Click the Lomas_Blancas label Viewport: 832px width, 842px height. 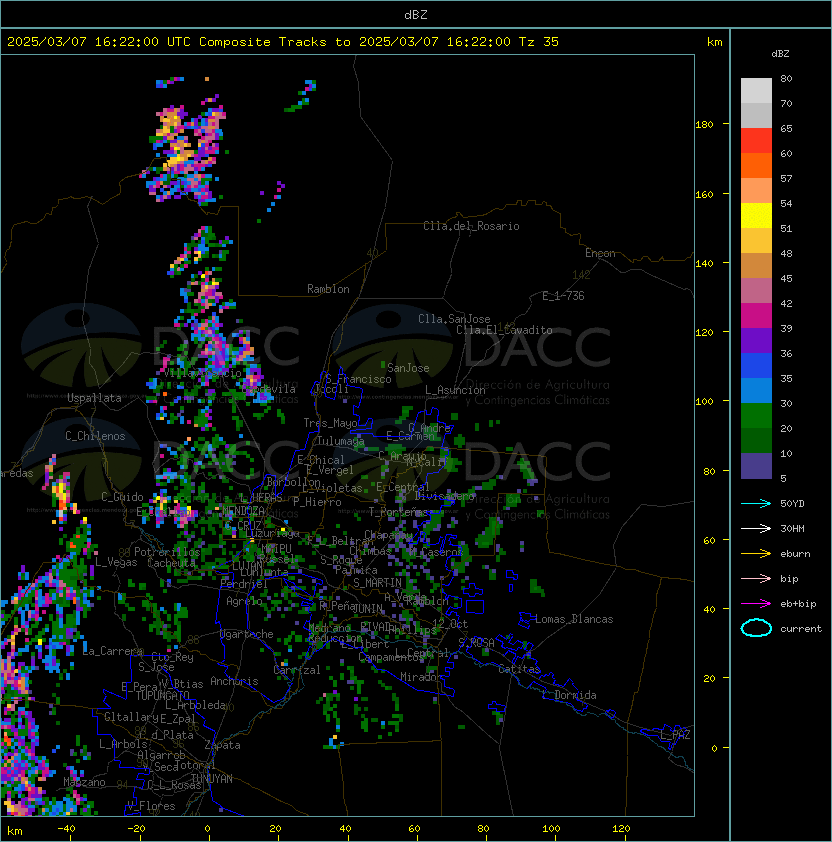point(574,619)
